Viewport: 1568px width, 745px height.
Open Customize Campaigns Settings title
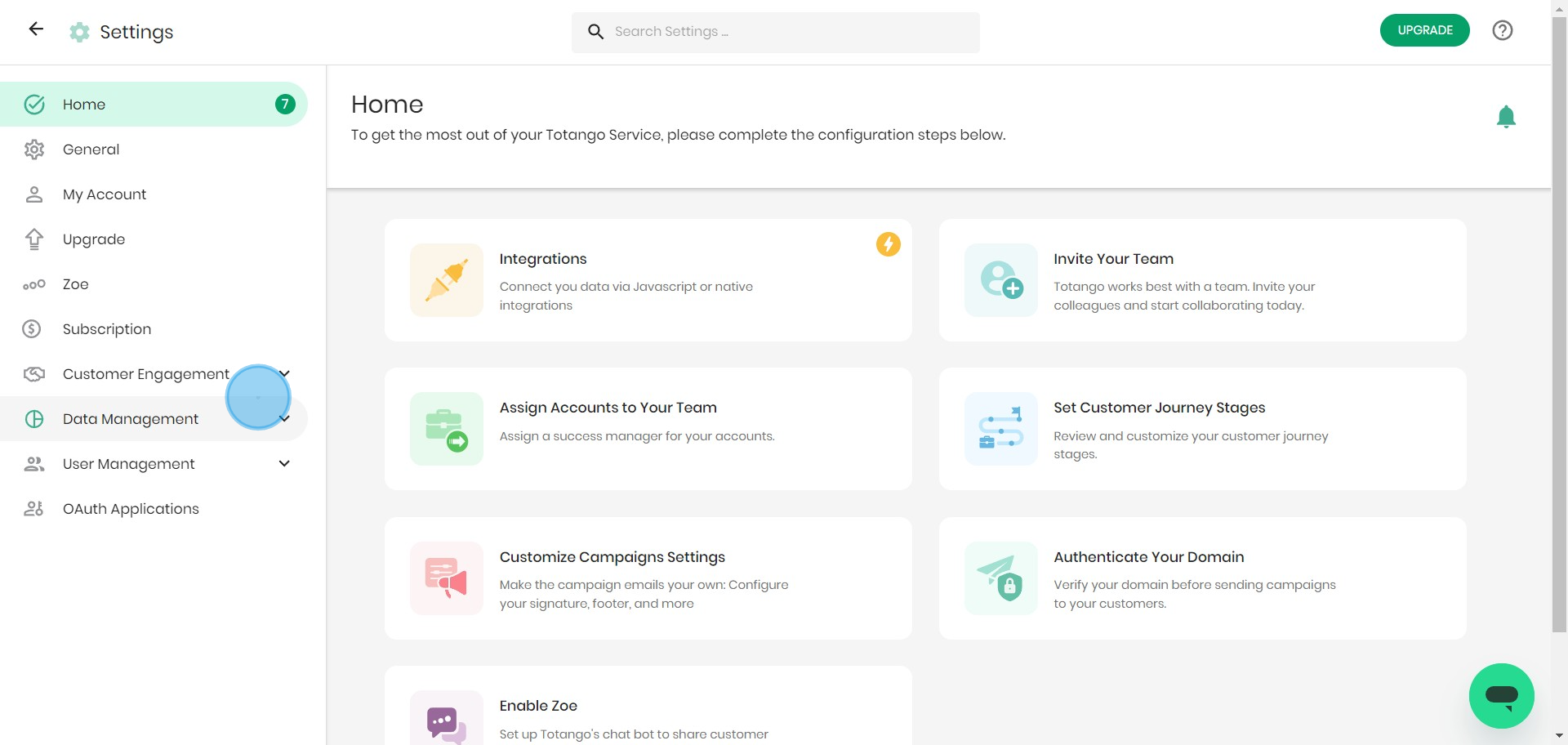[612, 557]
